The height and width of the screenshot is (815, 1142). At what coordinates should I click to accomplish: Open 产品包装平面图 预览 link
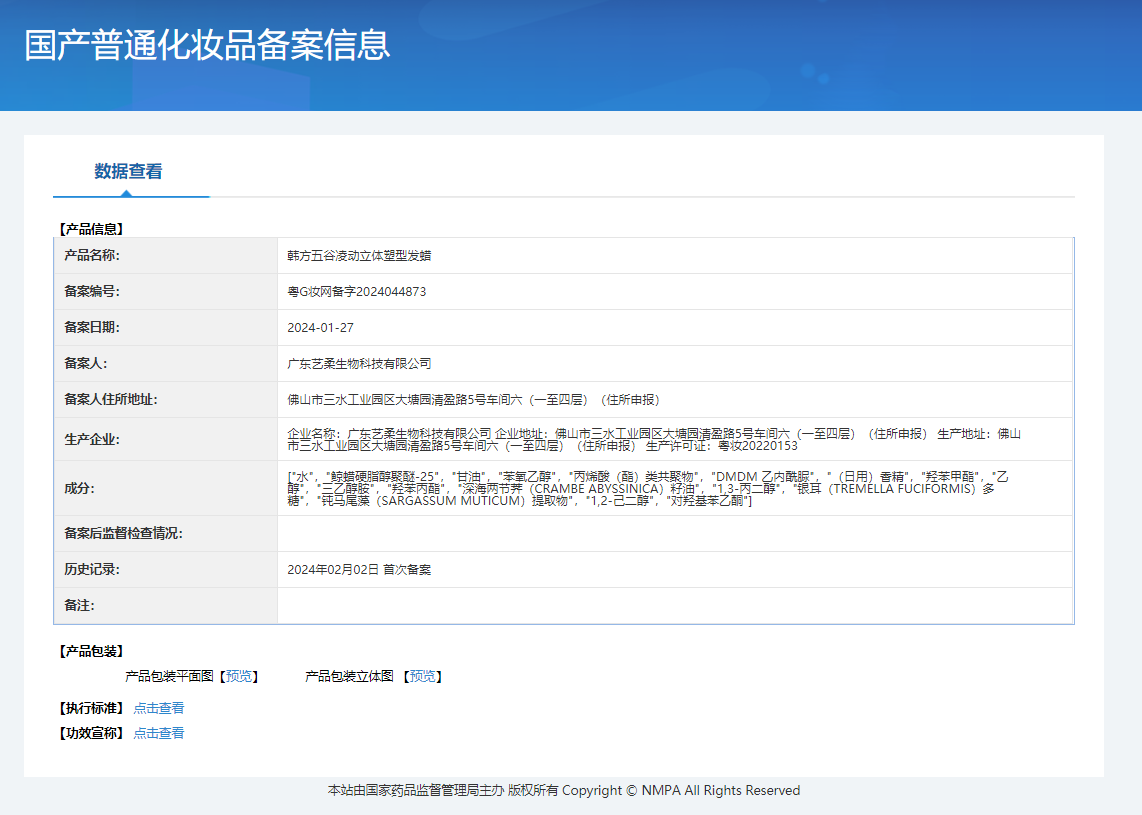coord(239,676)
